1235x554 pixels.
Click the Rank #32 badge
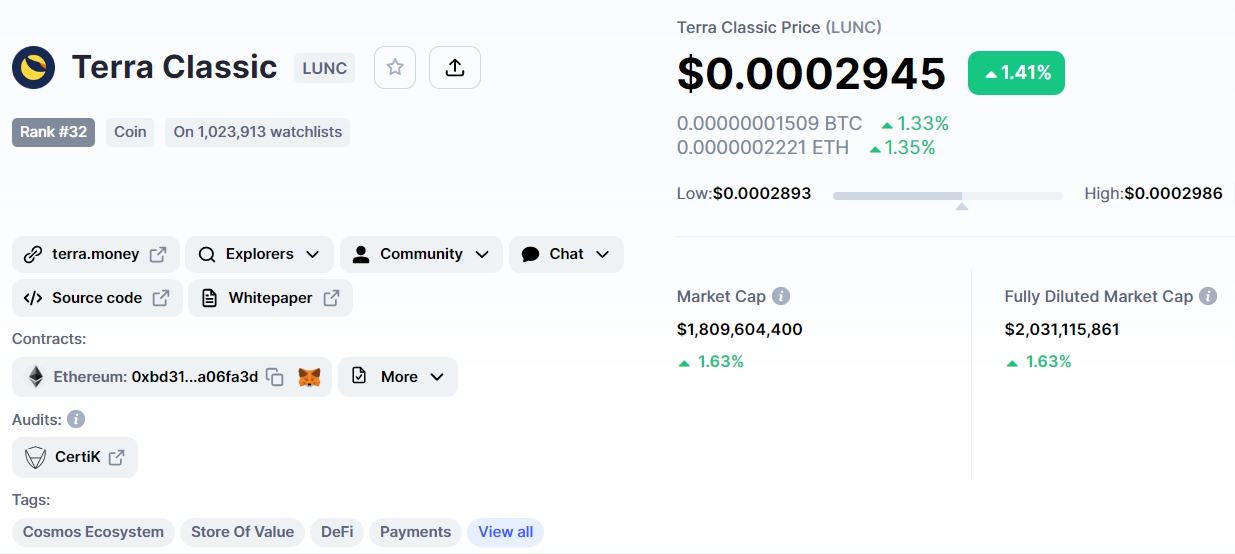point(53,132)
